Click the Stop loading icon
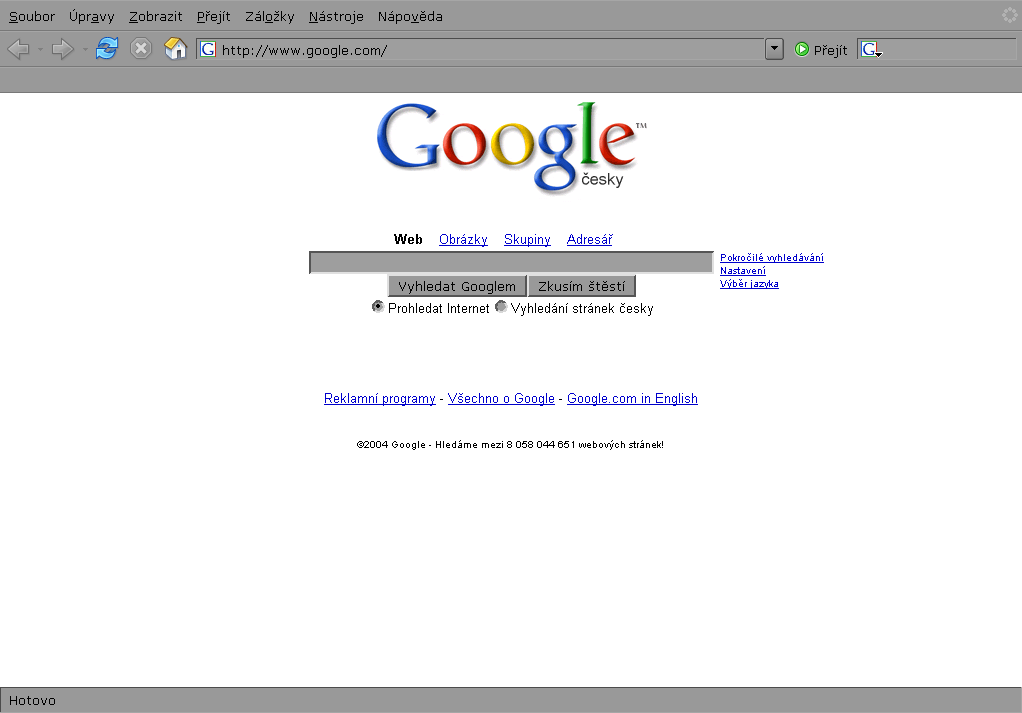1022x713 pixels. [141, 48]
